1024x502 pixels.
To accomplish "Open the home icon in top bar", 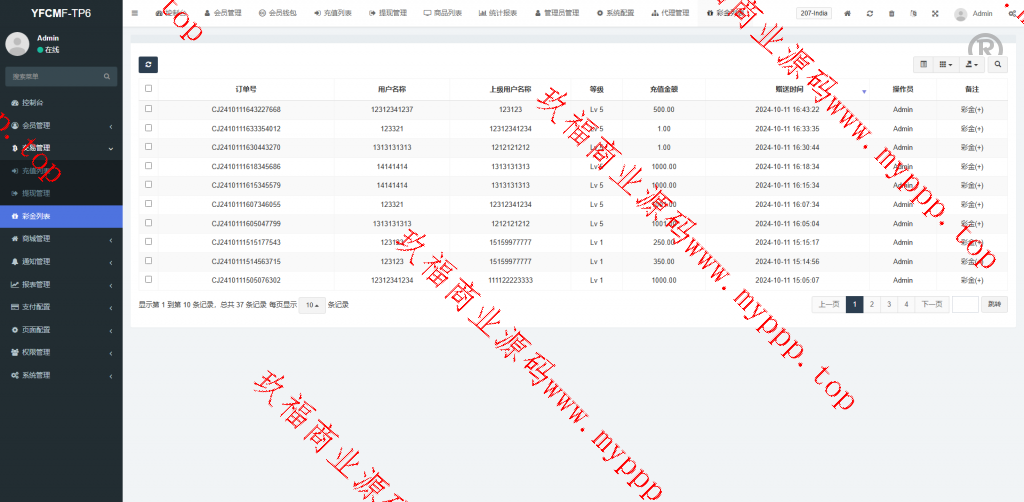I will tap(848, 13).
